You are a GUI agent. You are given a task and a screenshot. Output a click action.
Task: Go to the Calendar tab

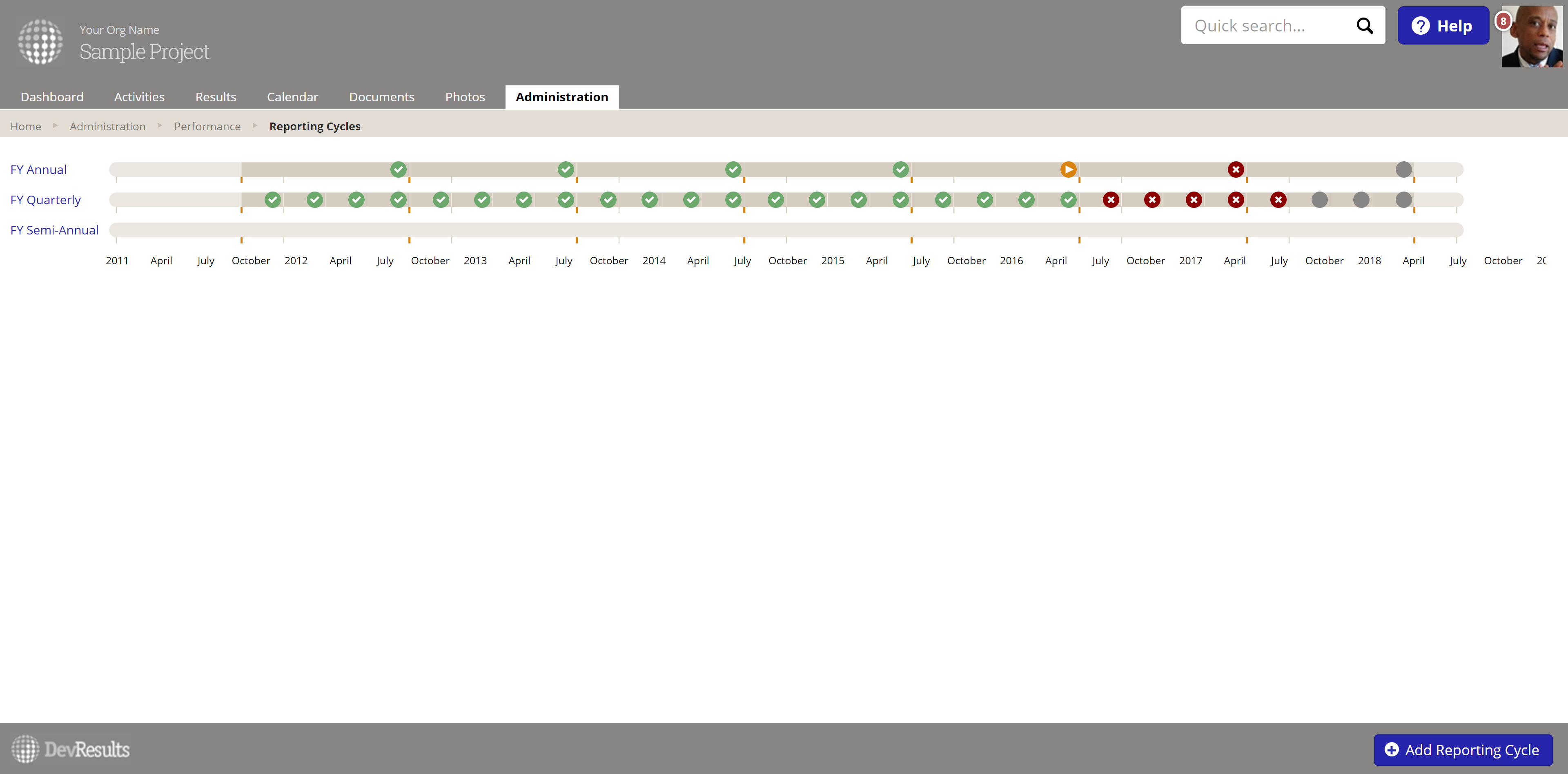[x=292, y=97]
